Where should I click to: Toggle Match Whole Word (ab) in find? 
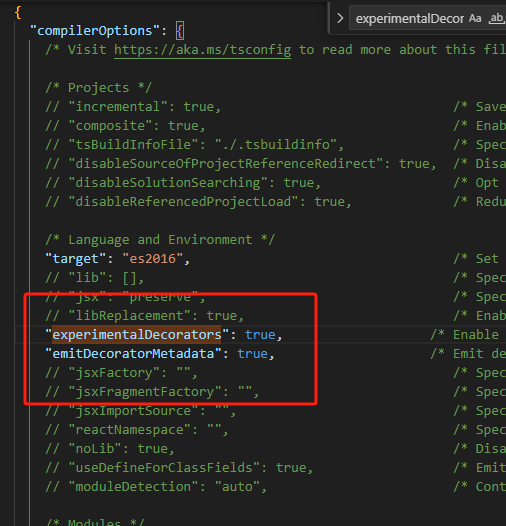(496, 18)
